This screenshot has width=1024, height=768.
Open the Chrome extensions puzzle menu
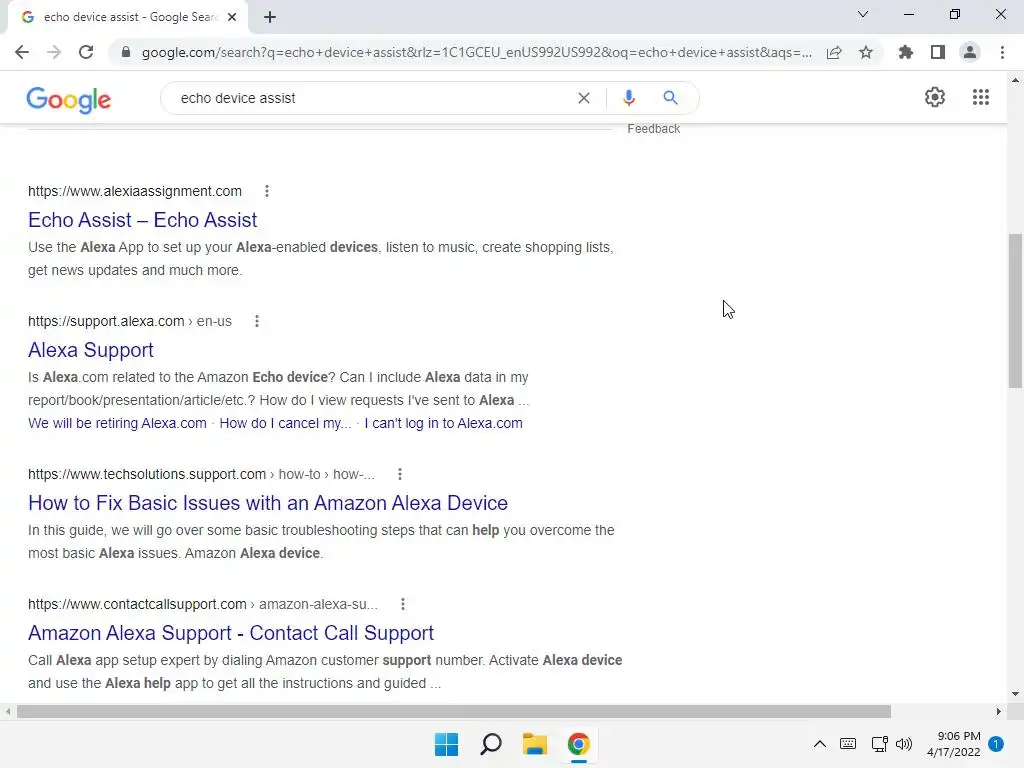click(905, 52)
